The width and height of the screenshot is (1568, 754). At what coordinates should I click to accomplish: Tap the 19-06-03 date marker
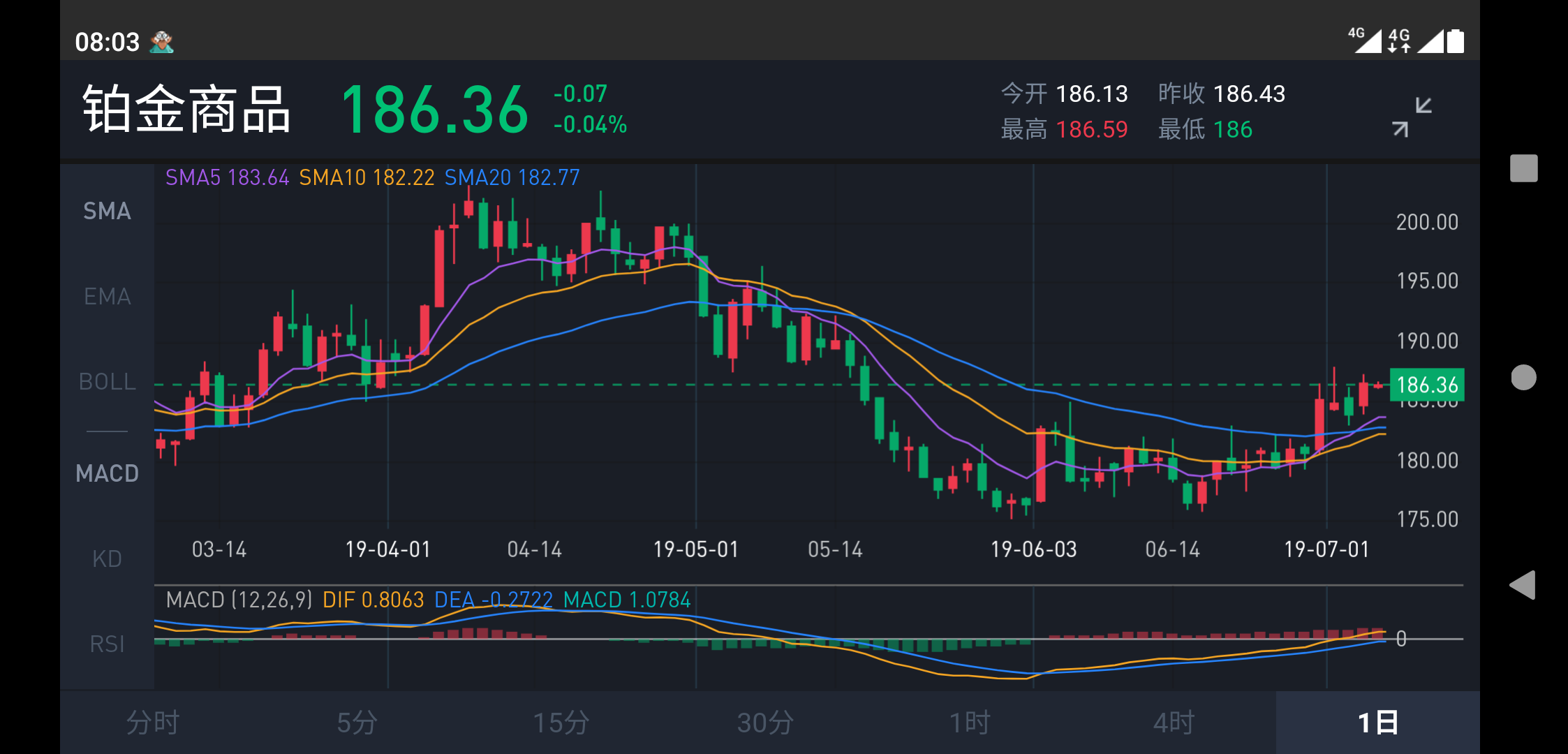pyautogui.click(x=1033, y=549)
